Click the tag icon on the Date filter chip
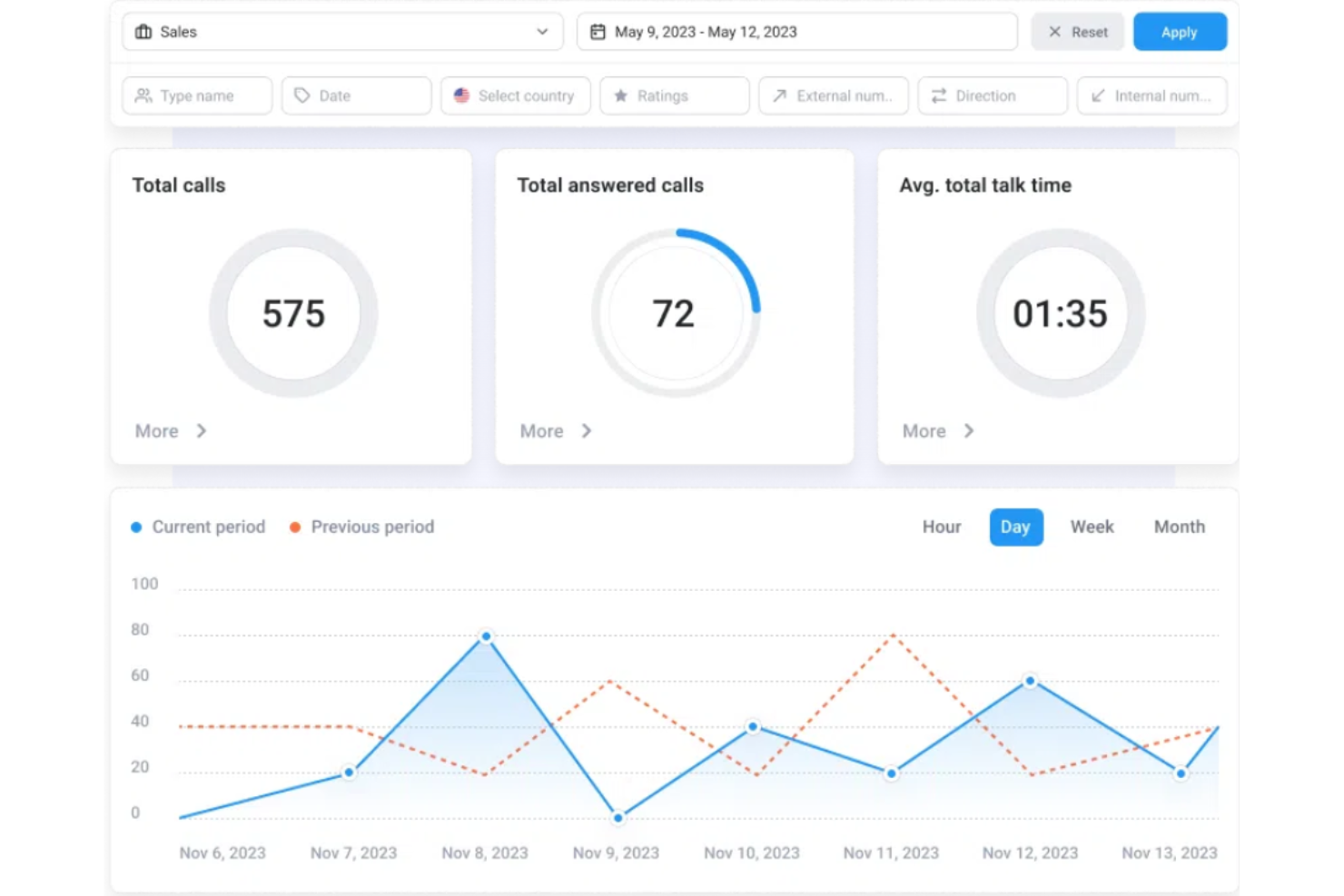This screenshot has height=896, width=1344. click(x=302, y=95)
